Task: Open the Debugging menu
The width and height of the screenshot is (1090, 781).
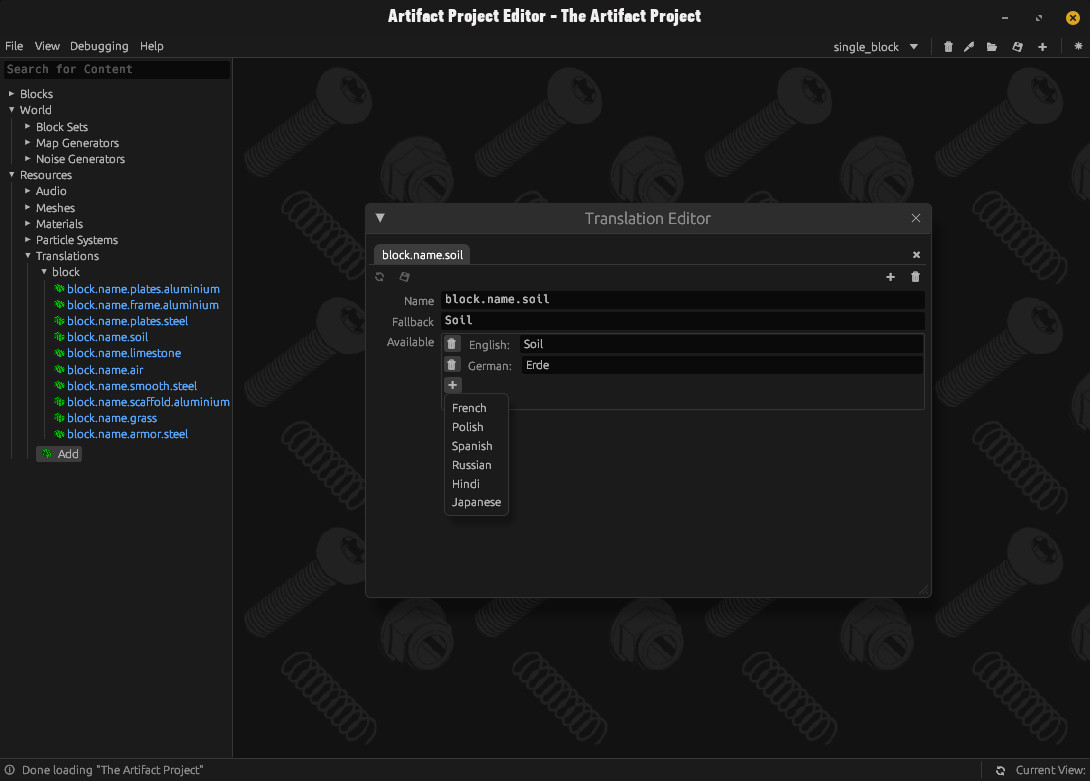Action: (x=99, y=46)
